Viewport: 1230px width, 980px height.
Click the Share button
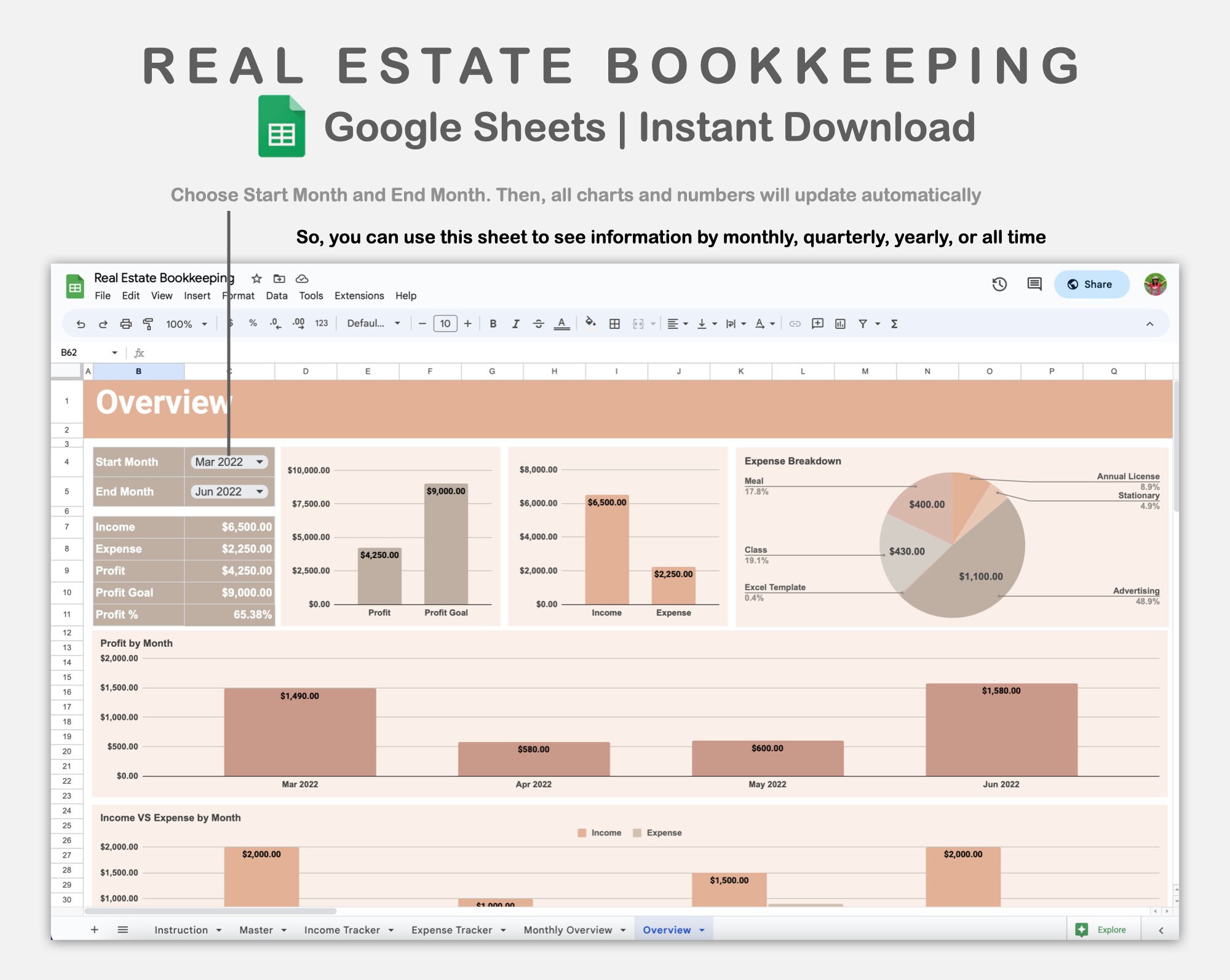point(1092,284)
